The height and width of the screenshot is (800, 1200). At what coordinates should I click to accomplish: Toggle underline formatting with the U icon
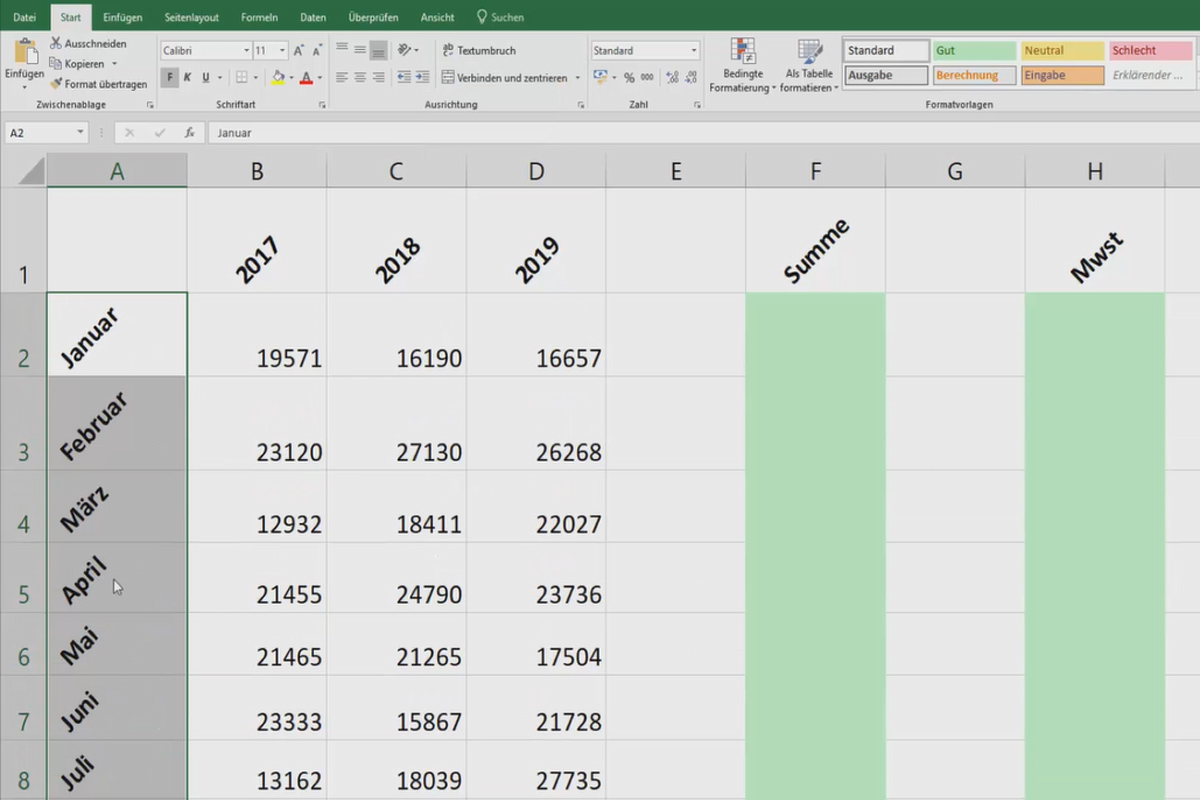206,76
